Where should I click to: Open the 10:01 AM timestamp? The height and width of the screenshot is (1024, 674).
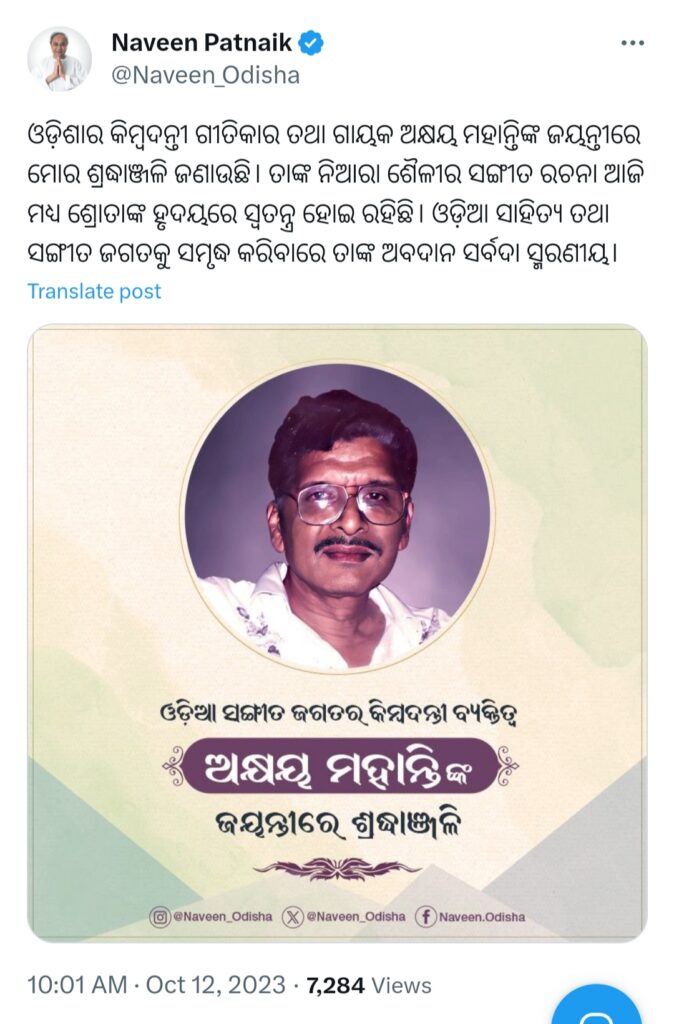click(77, 985)
